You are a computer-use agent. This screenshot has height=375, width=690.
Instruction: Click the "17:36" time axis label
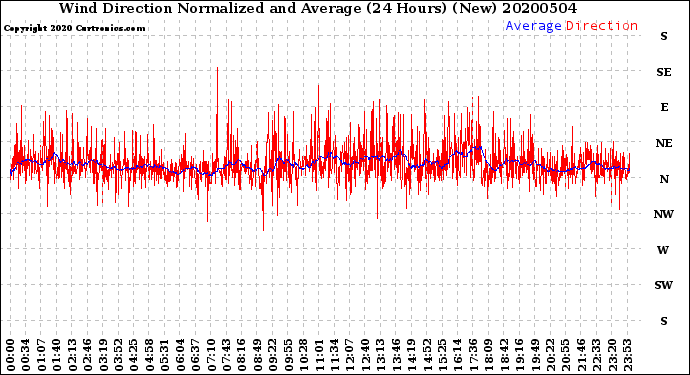point(474,355)
